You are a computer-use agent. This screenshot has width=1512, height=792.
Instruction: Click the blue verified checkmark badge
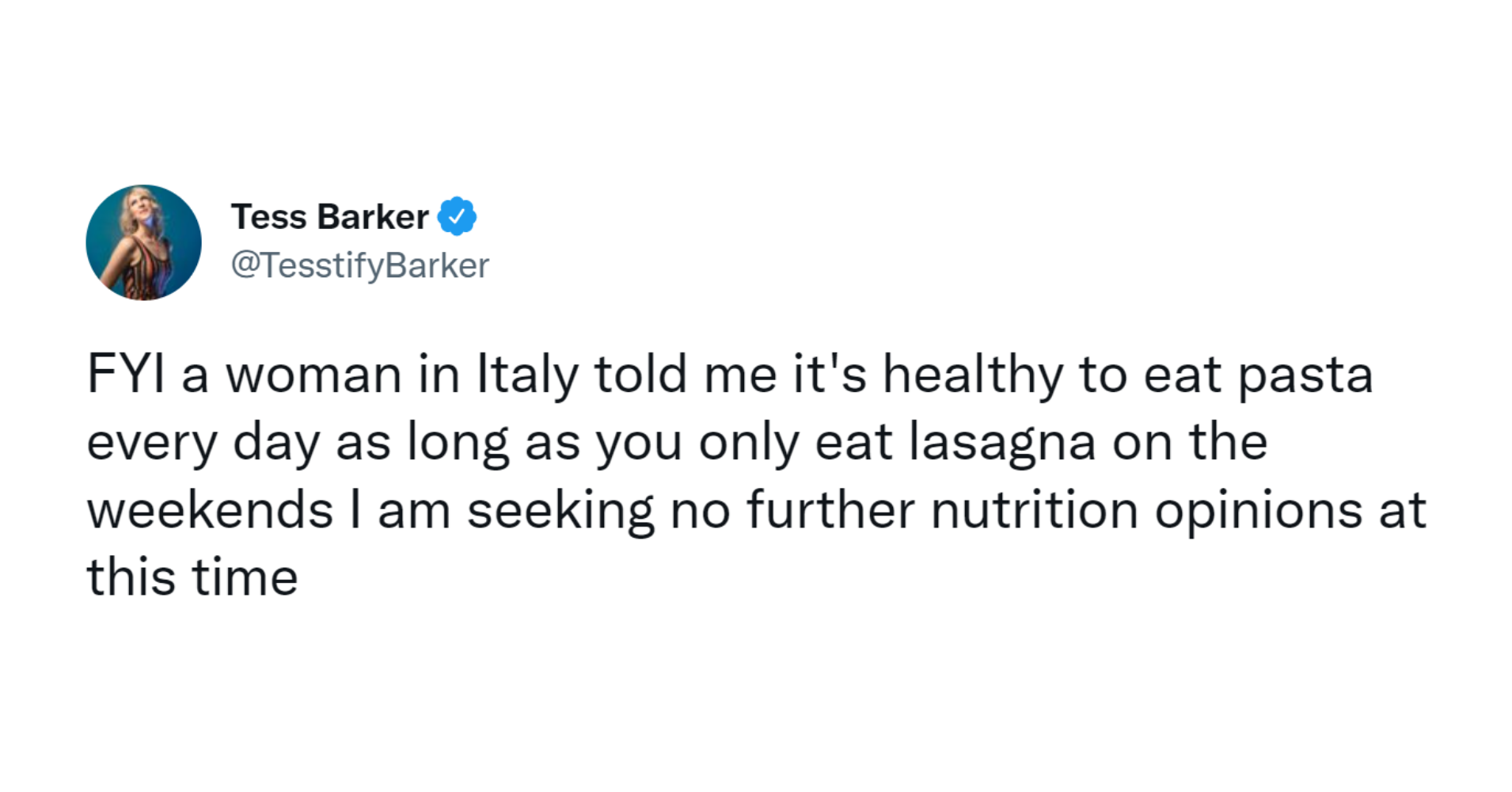coord(457,216)
